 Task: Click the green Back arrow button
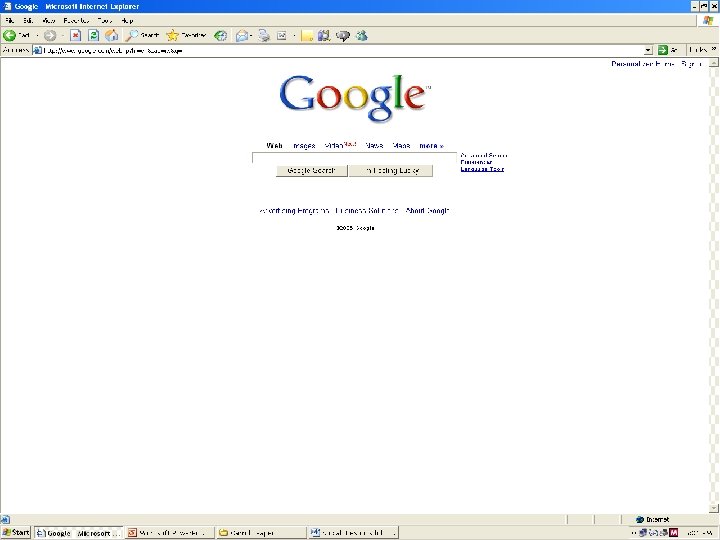pos(10,35)
